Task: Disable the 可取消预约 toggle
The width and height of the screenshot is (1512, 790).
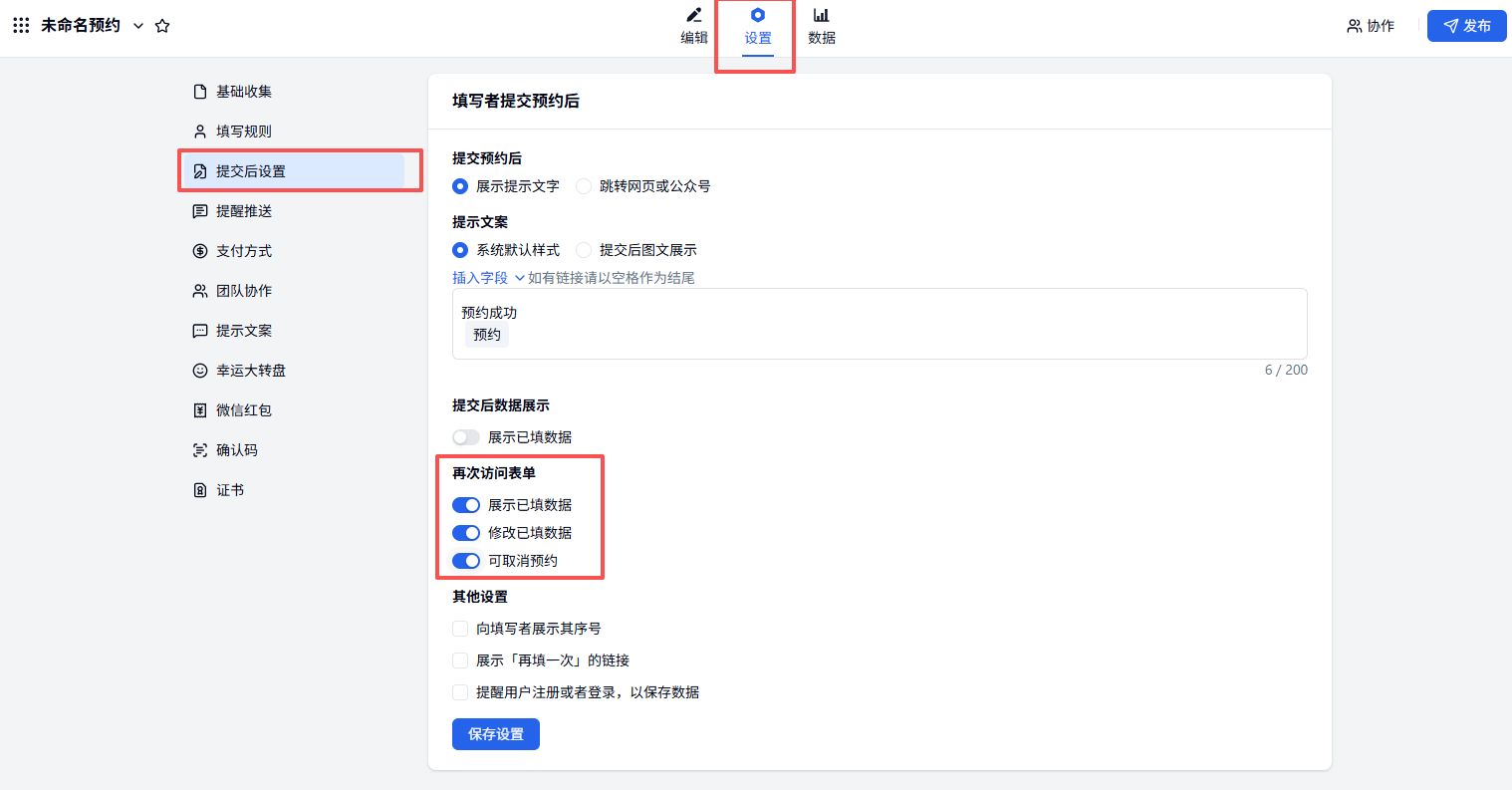Action: coord(465,561)
